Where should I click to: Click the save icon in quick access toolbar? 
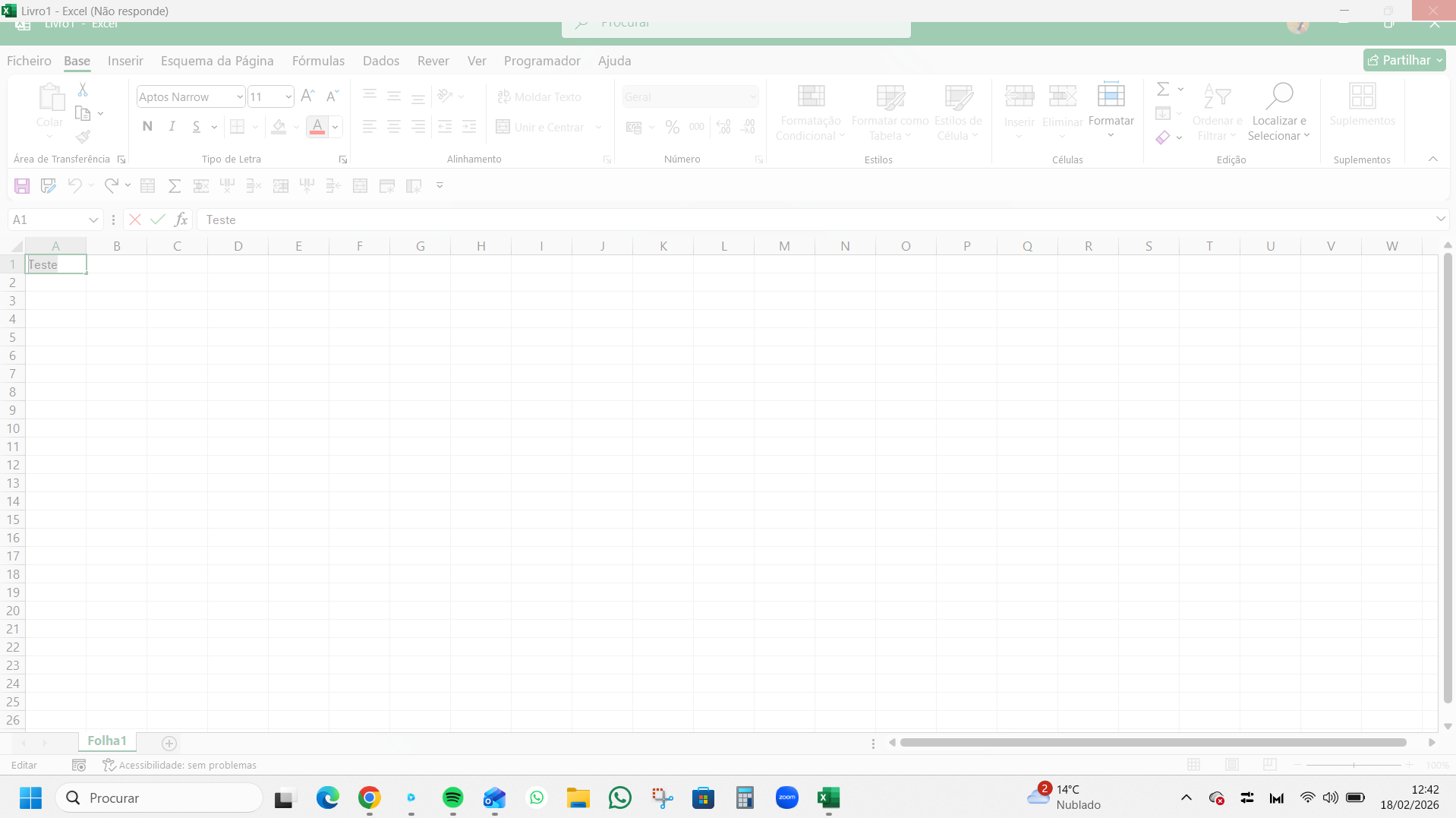pos(22,185)
